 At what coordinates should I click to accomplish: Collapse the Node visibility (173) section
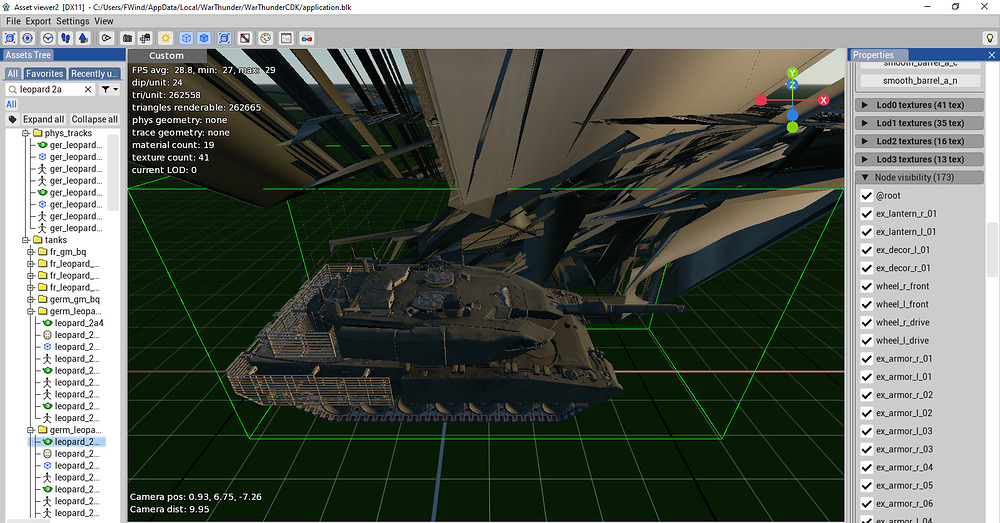[919, 177]
